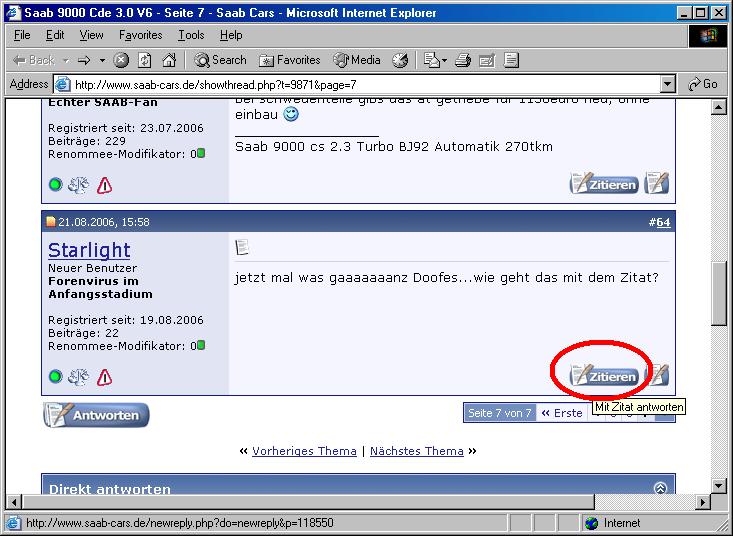The image size is (733, 536).
Task: Click the Edit page toolbar icon
Action: (487, 60)
